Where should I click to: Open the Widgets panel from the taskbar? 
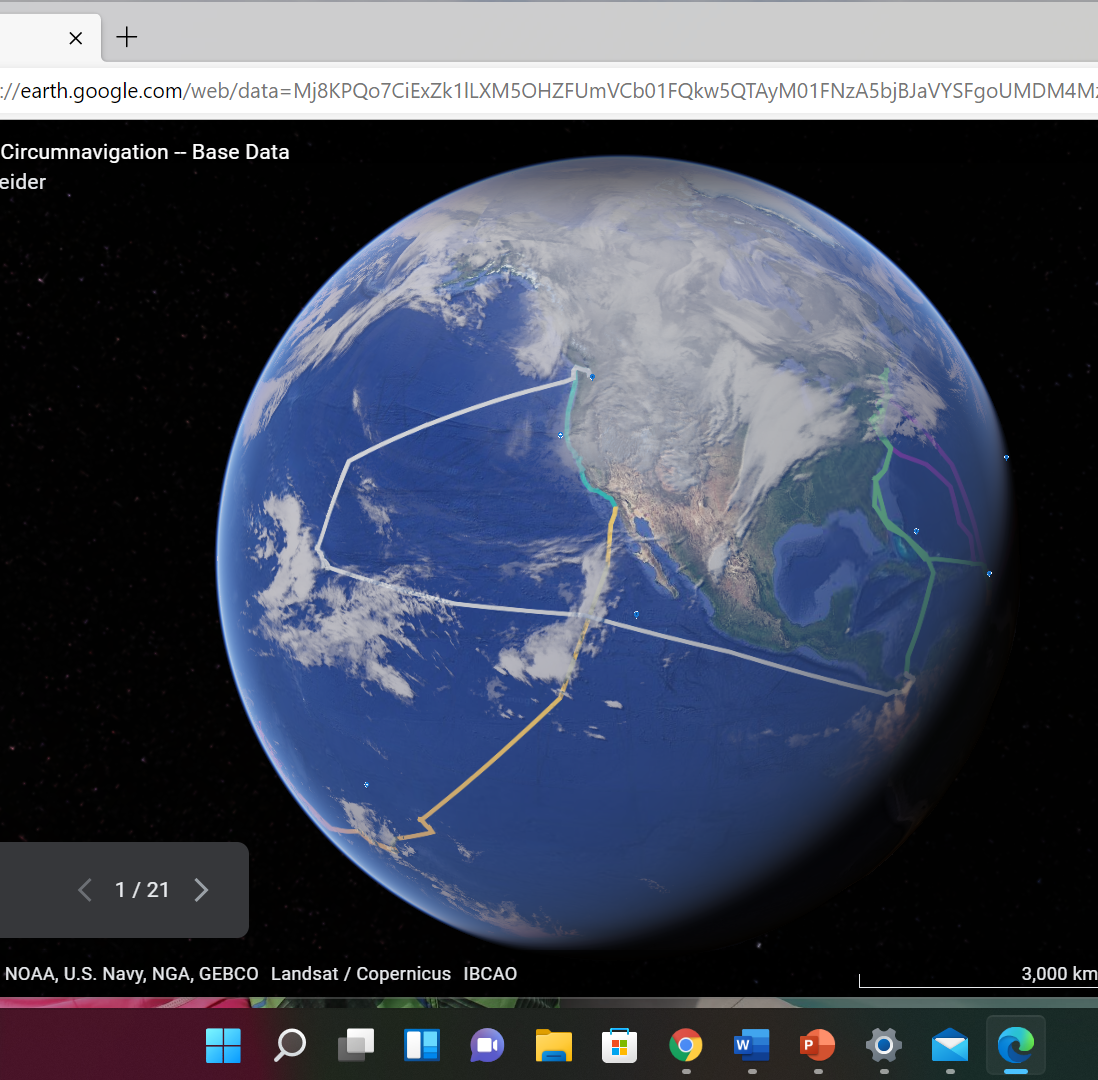coord(422,1046)
